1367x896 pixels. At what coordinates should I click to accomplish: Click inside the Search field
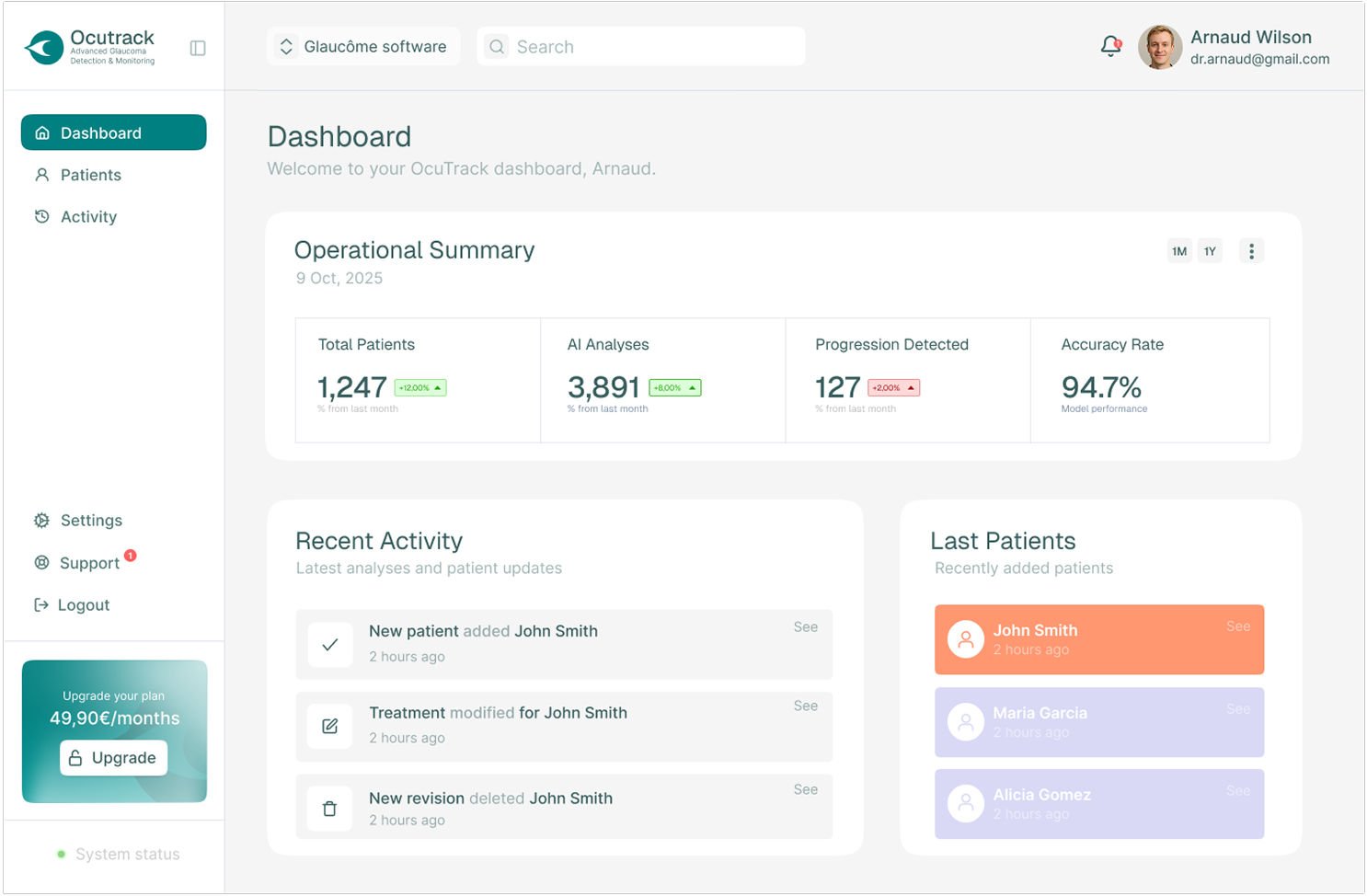click(653, 47)
